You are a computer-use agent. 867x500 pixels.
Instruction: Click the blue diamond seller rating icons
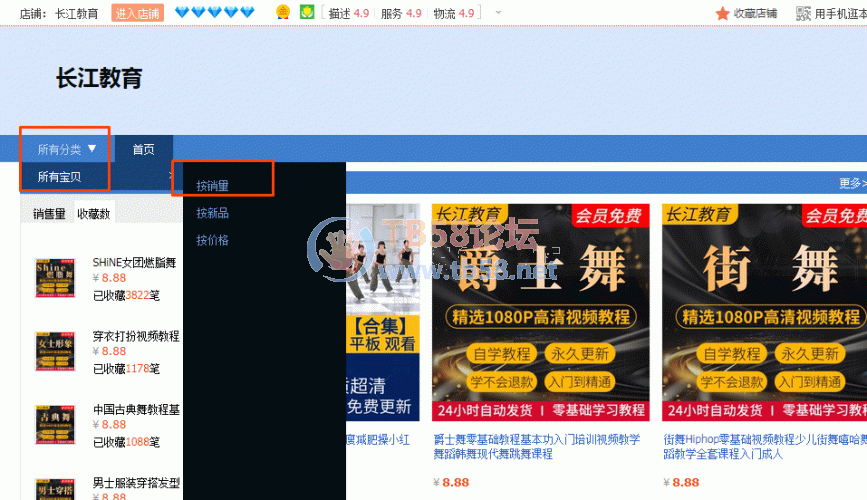[214, 13]
